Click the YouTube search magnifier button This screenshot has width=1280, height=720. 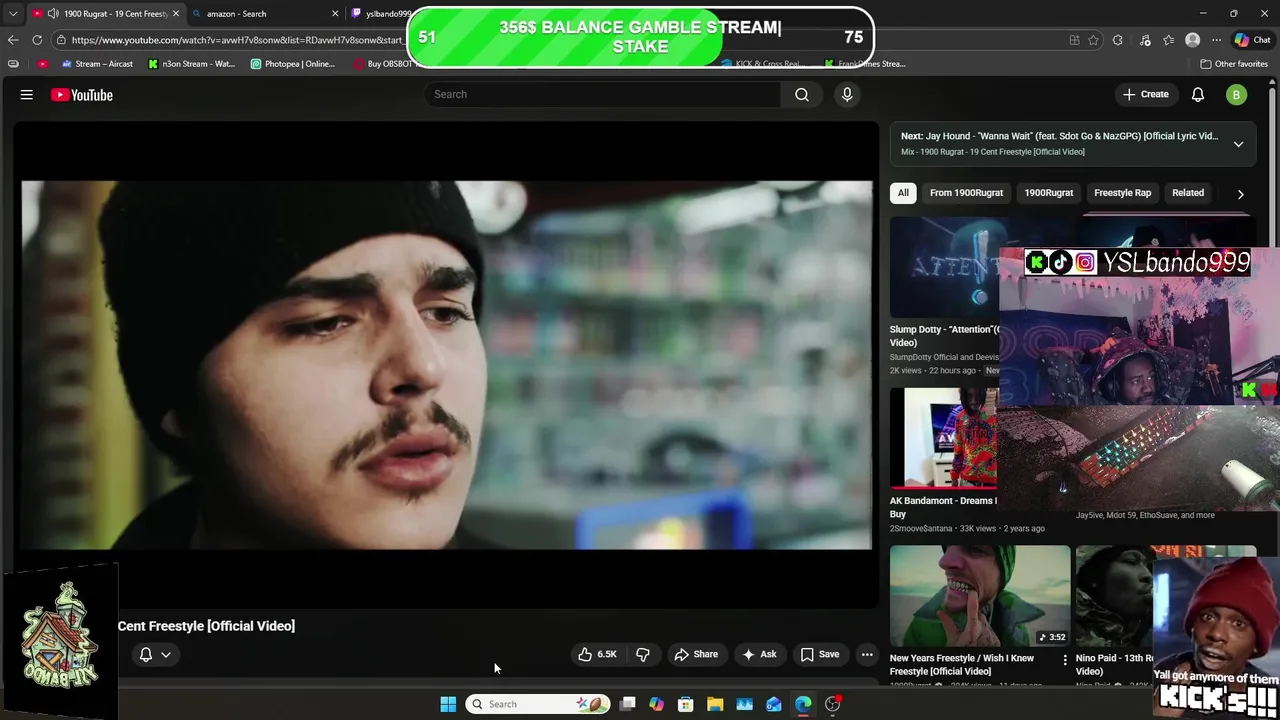[802, 94]
